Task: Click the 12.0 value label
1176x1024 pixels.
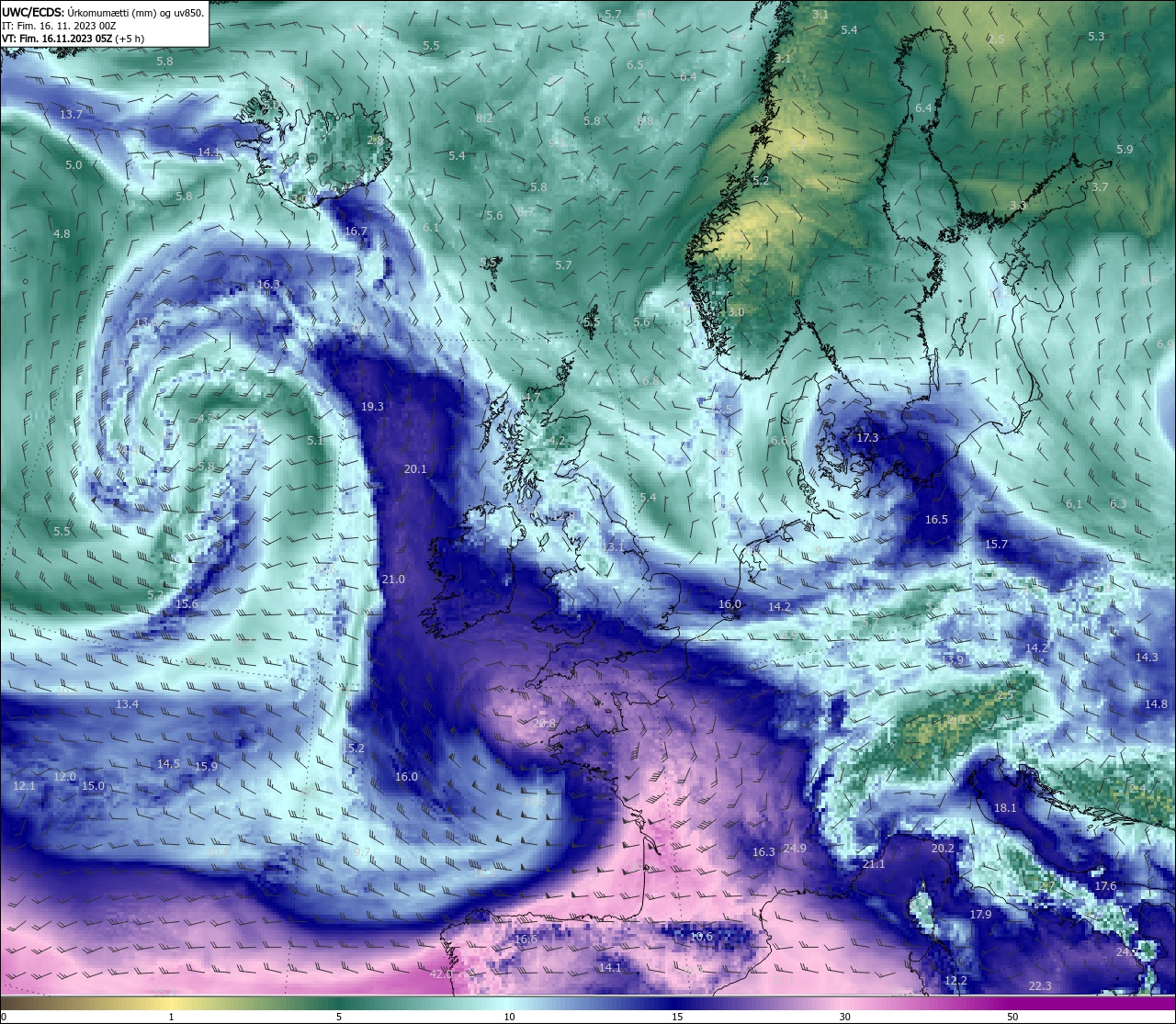Action: pos(64,777)
